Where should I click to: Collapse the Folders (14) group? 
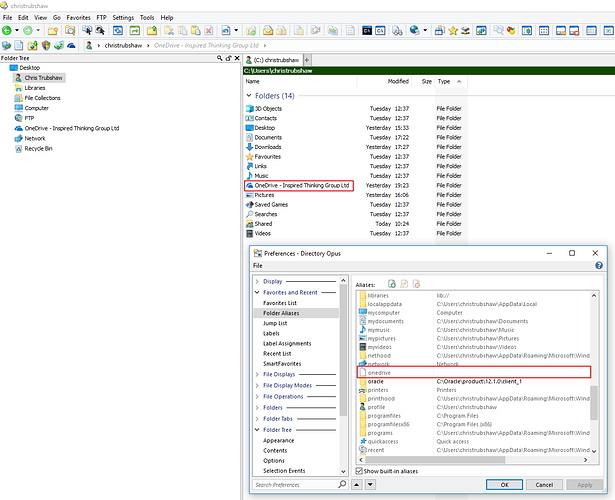pyautogui.click(x=249, y=96)
